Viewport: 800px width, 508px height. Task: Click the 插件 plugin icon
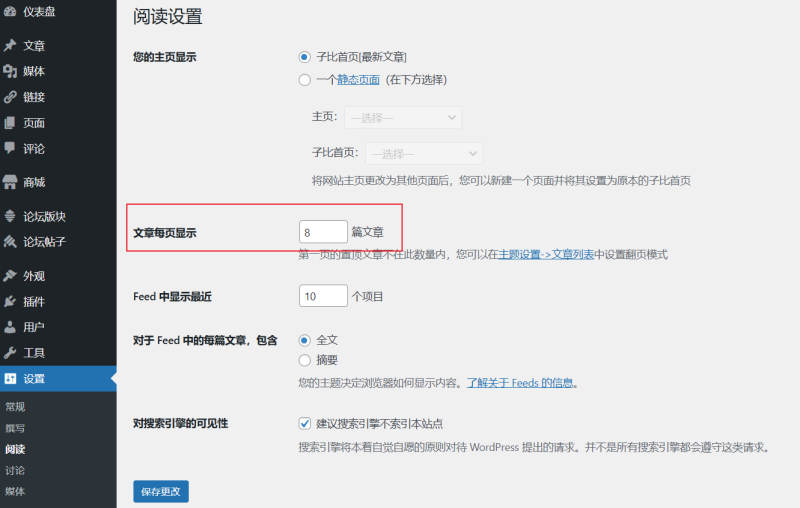click(x=10, y=301)
